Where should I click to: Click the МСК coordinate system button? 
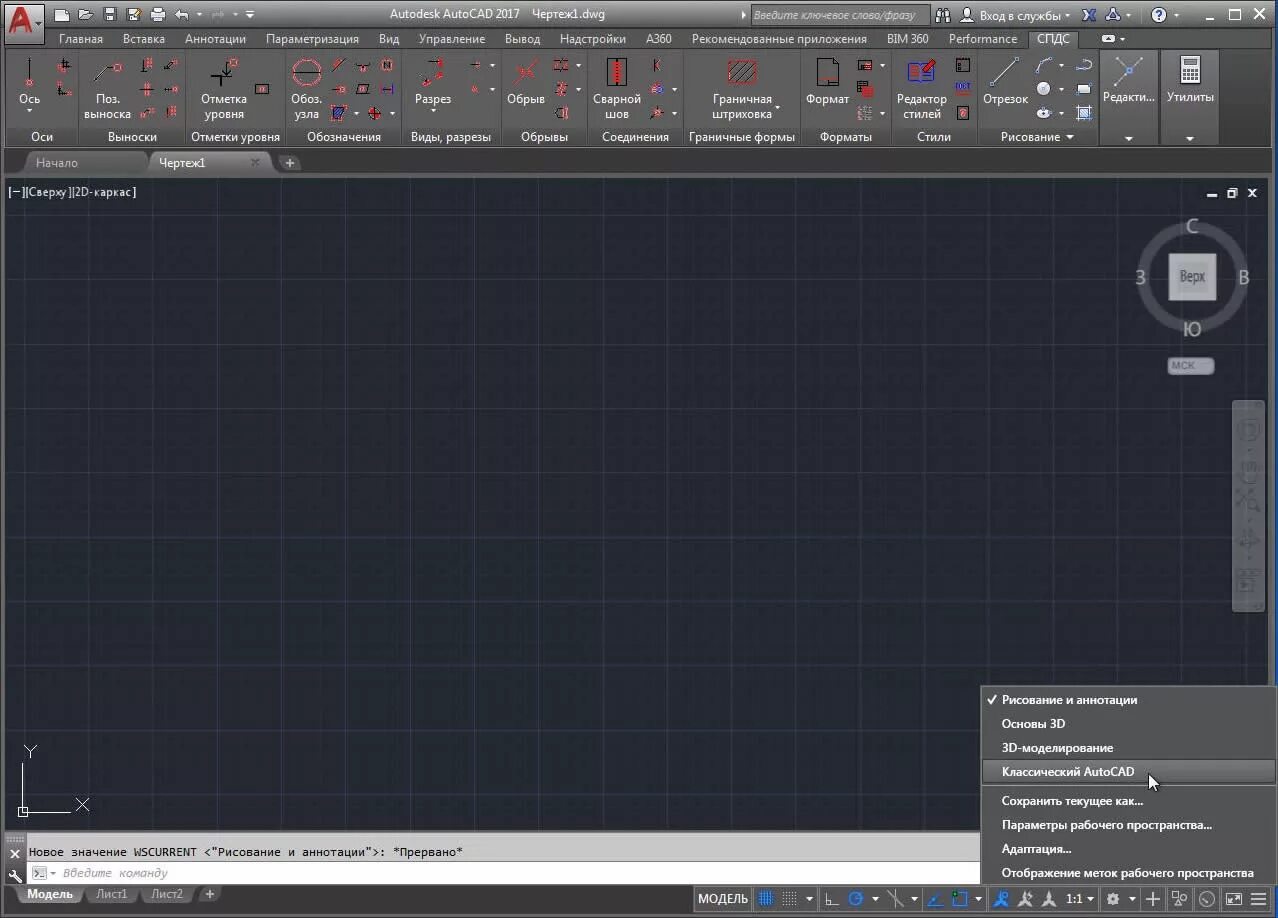click(x=1190, y=366)
